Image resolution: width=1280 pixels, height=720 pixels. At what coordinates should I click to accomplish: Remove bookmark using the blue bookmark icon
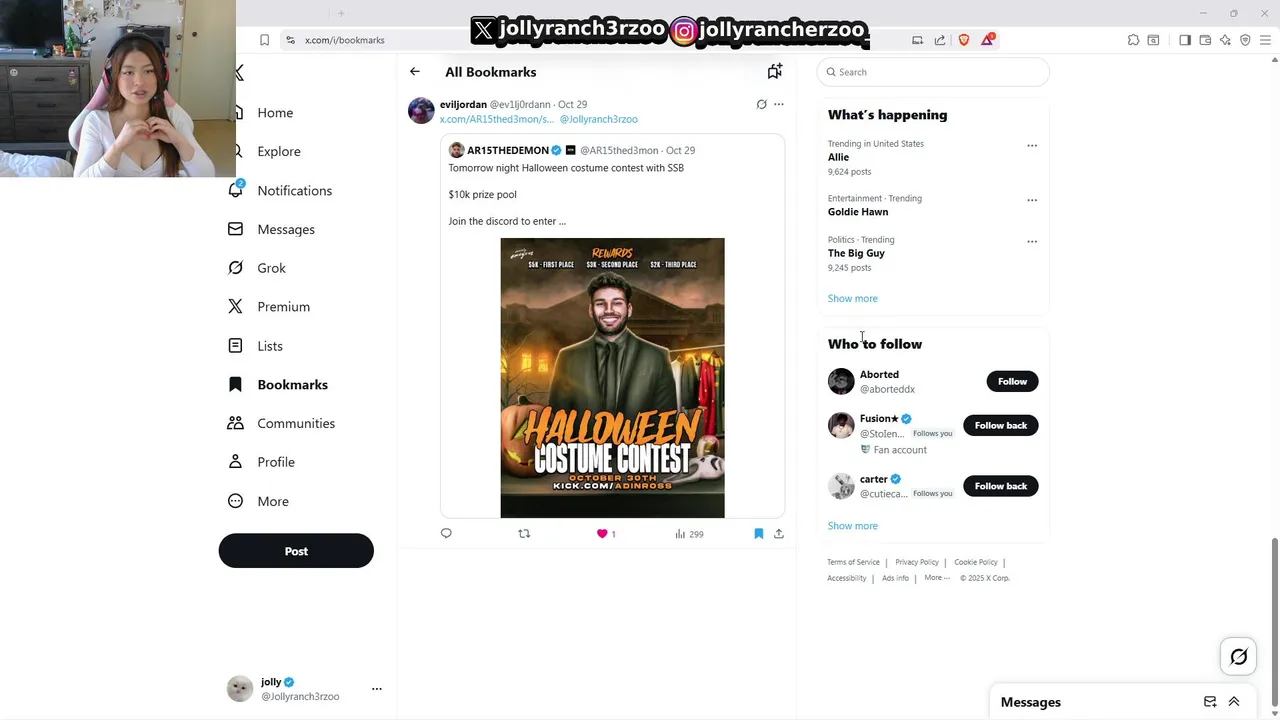pos(758,534)
